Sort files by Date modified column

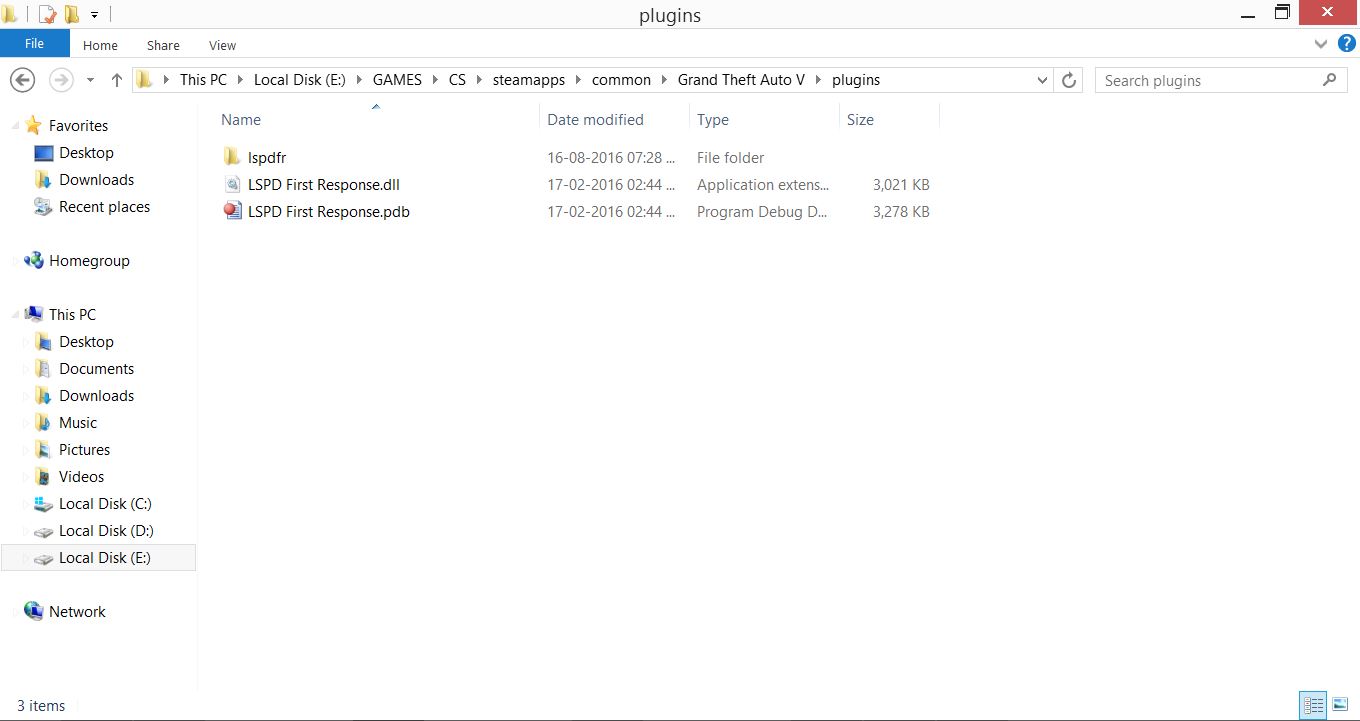pos(595,120)
